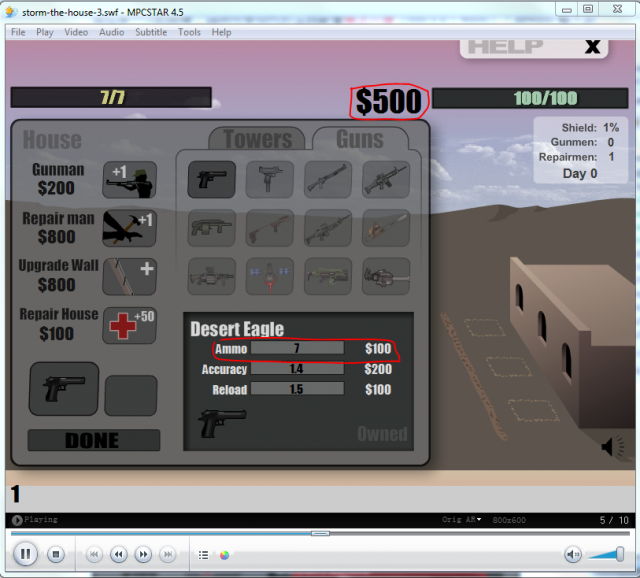Open the playlist icon
This screenshot has height=578, width=640.
[x=203, y=555]
